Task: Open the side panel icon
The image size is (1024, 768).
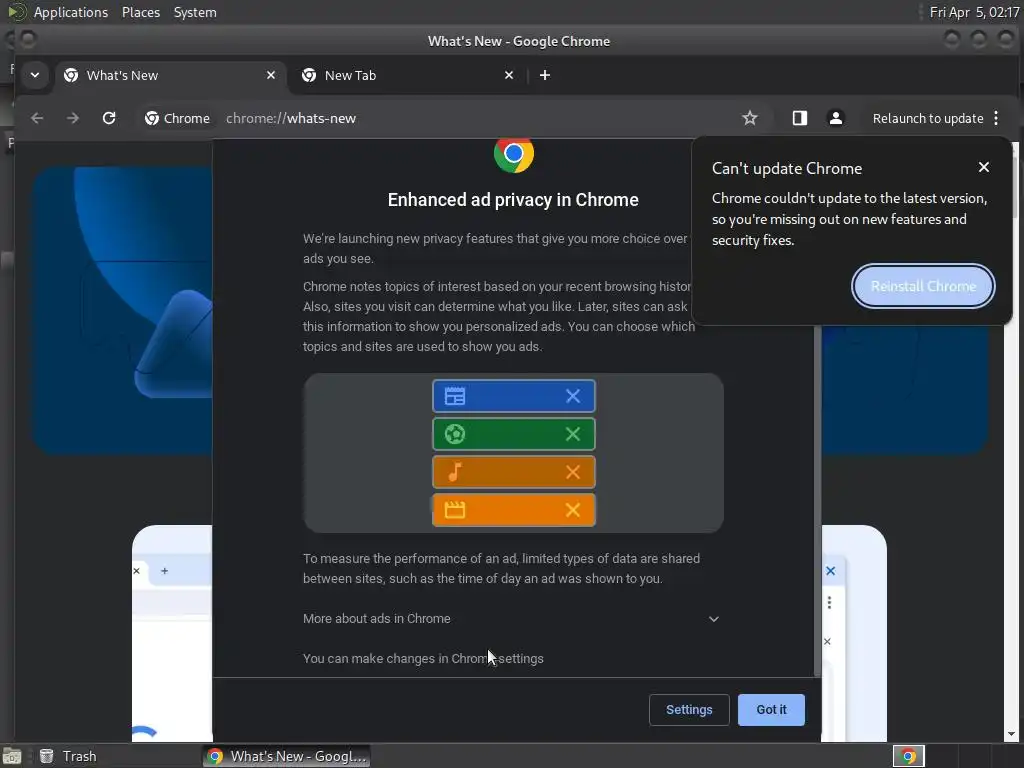Action: tap(800, 118)
